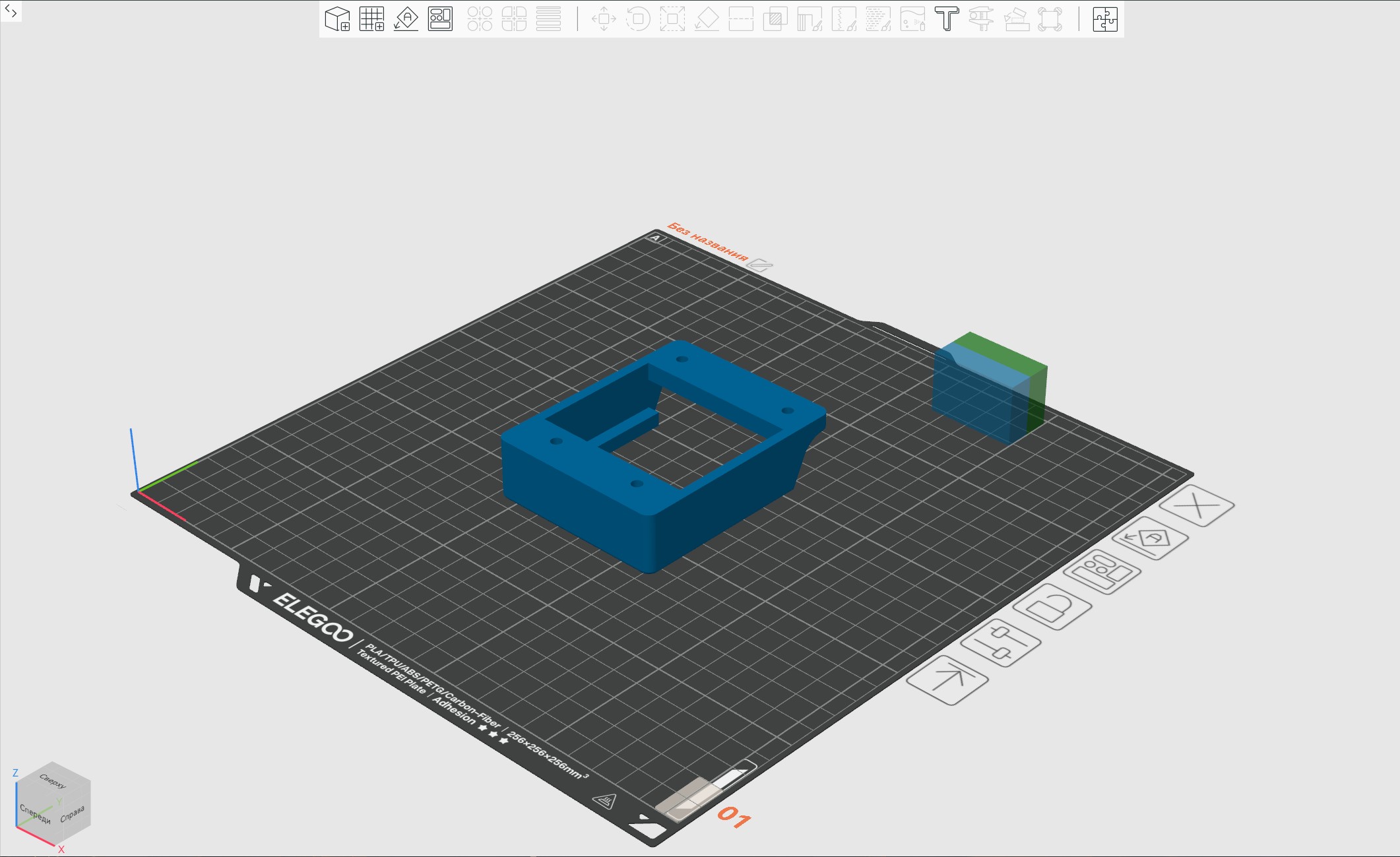The height and width of the screenshot is (857, 1400).
Task: Arrange all objects using top toolbar icon
Action: point(440,18)
